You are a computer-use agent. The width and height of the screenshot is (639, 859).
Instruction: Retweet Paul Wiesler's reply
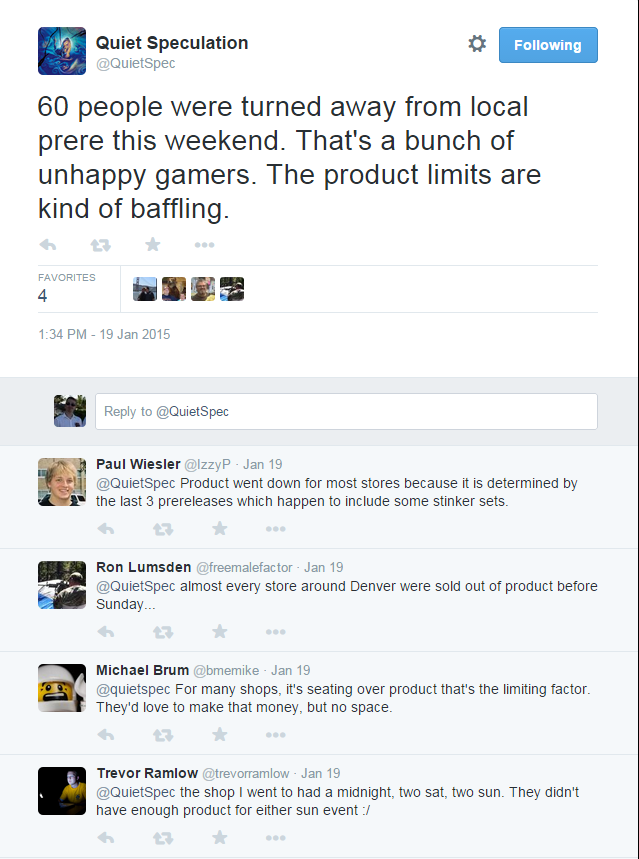point(162,528)
